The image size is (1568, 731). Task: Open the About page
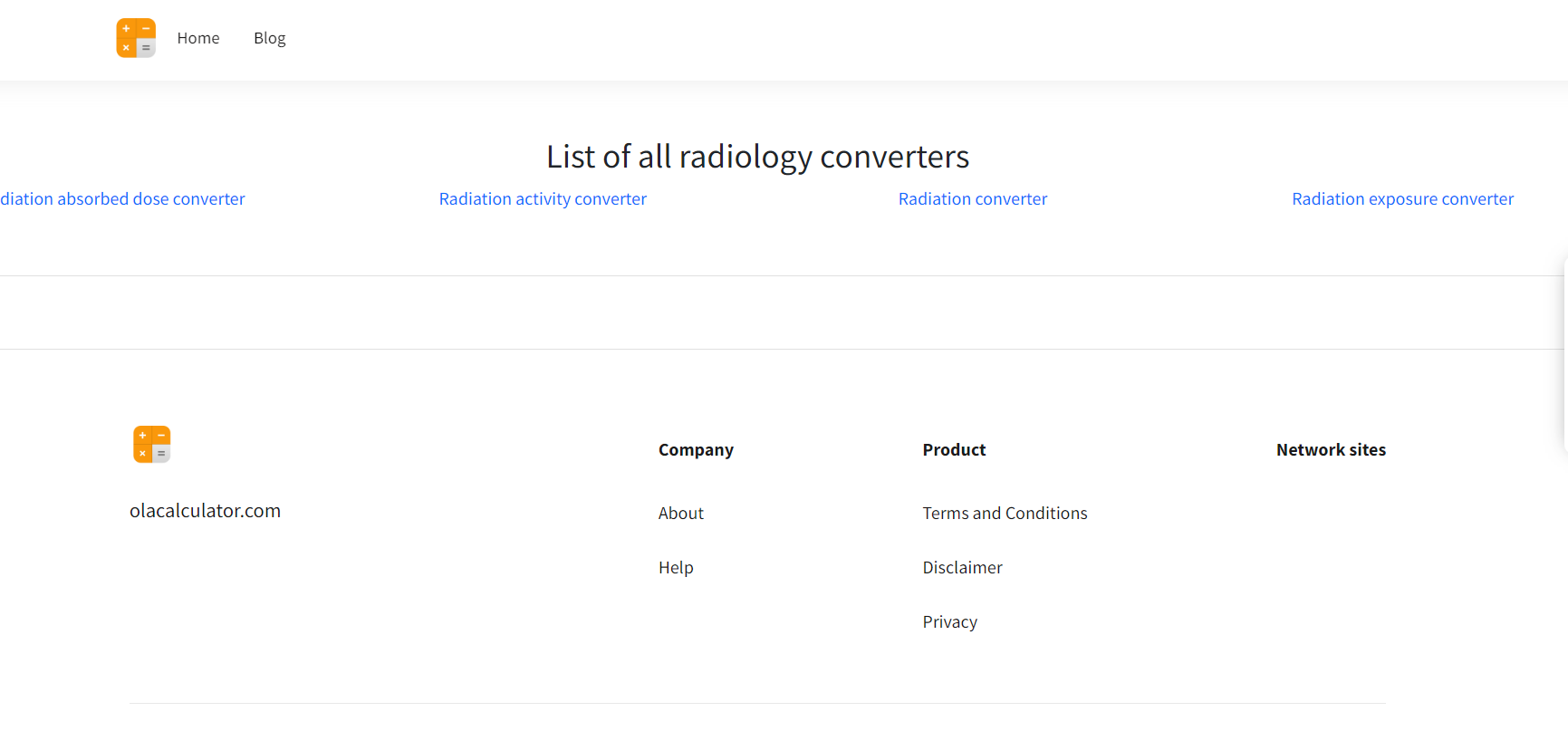tap(681, 513)
